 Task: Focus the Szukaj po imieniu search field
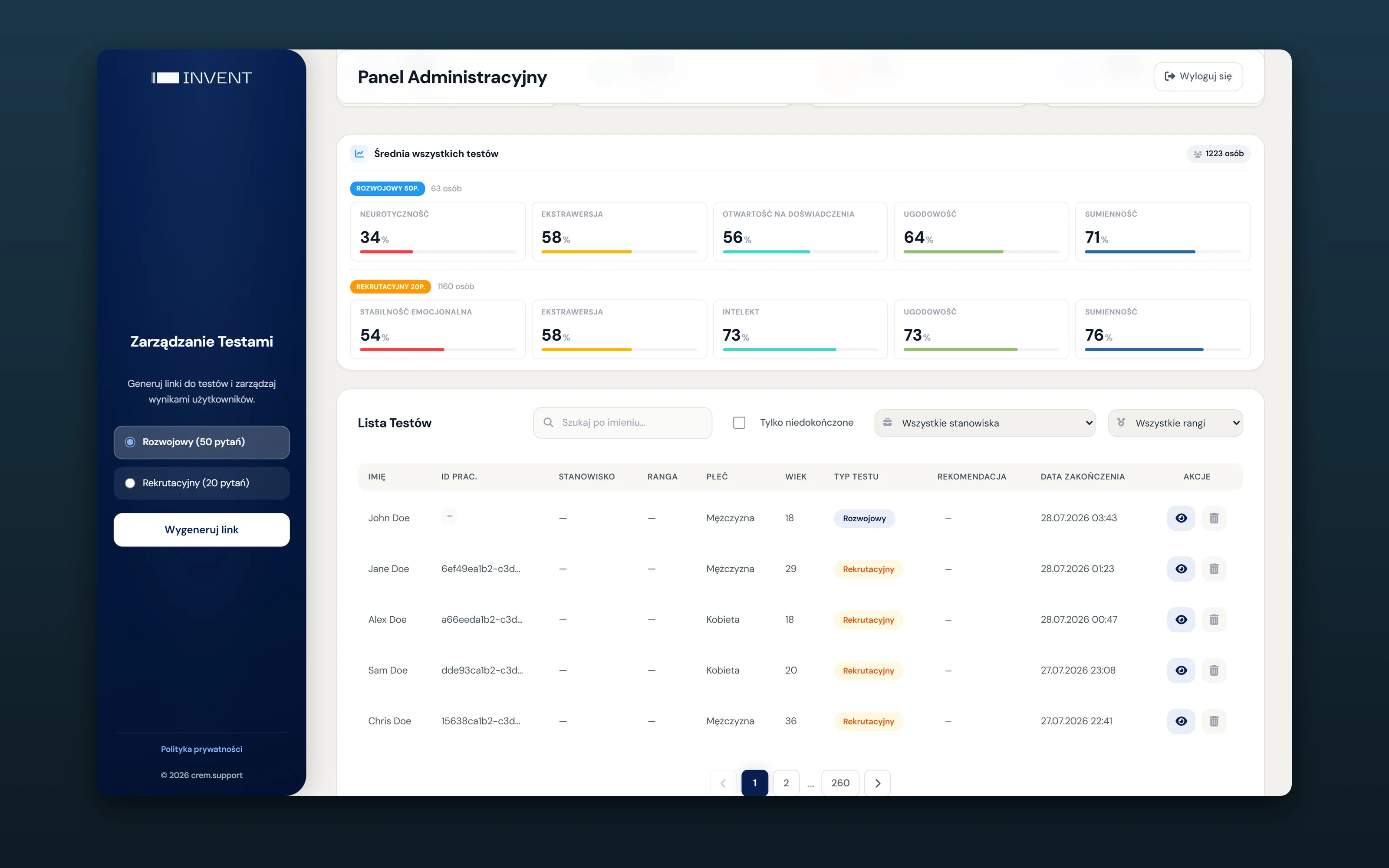click(x=622, y=423)
